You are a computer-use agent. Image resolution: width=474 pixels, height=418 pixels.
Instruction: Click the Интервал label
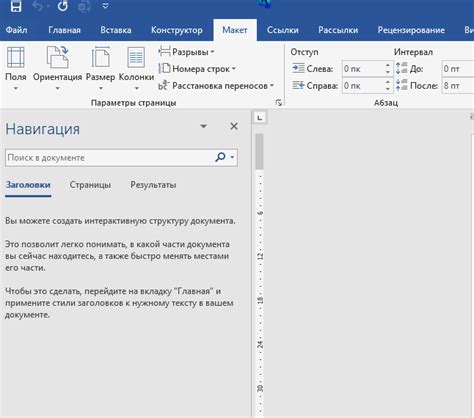[413, 52]
